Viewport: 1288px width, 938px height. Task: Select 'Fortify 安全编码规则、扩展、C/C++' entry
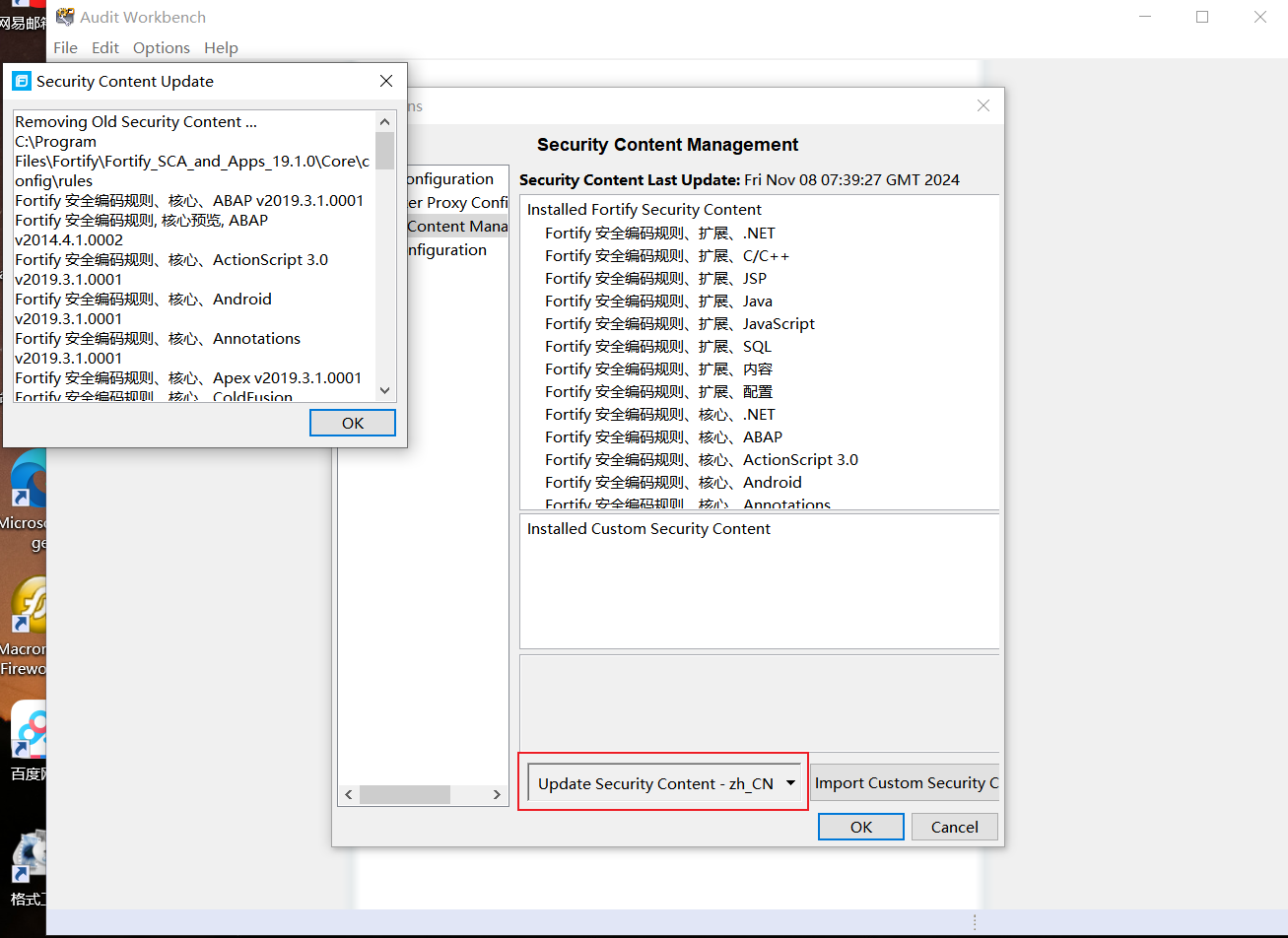[x=667, y=256]
